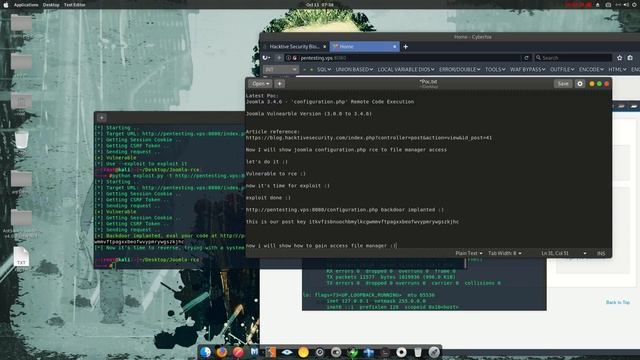Expand the OUTFILE HackBar menu
This screenshot has height=360, width=640.
(x=562, y=70)
